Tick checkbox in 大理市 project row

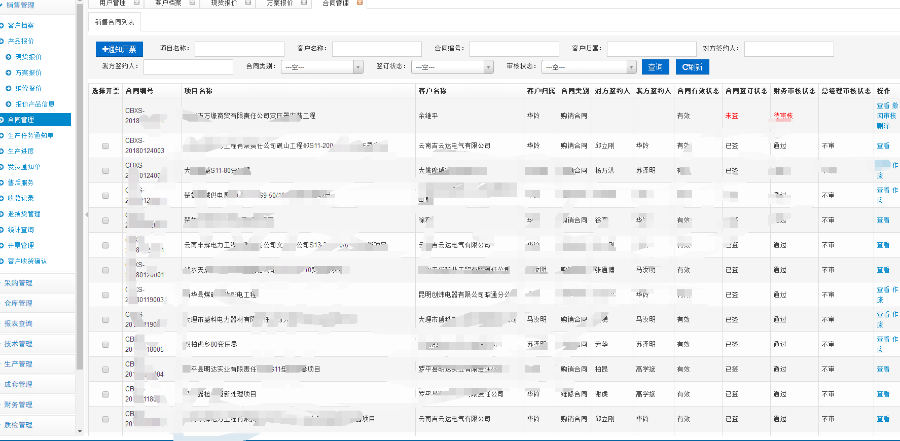(x=106, y=320)
